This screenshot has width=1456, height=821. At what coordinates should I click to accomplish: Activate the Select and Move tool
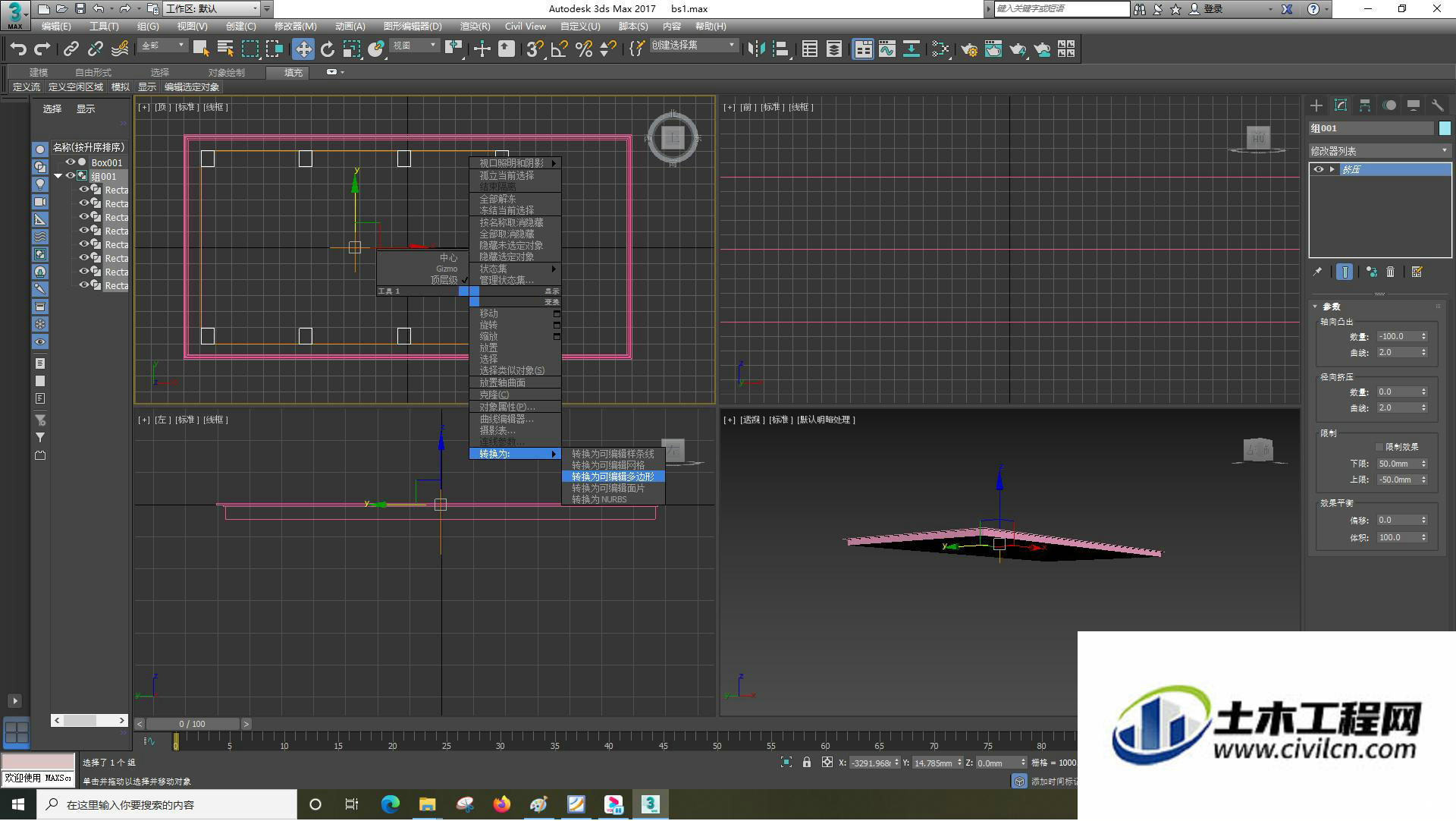tap(303, 49)
